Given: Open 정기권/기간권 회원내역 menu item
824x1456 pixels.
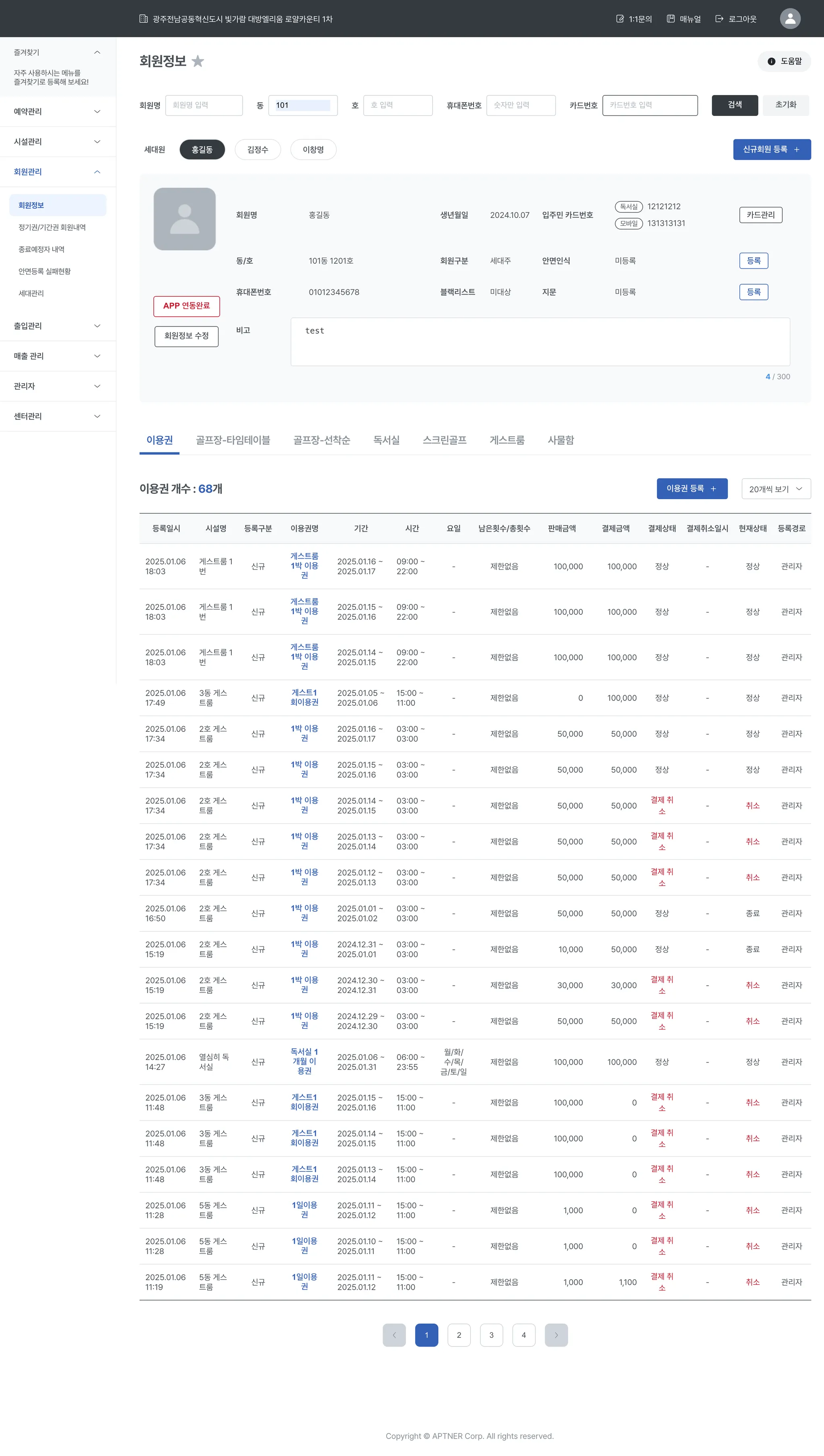Looking at the screenshot, I should [x=52, y=227].
